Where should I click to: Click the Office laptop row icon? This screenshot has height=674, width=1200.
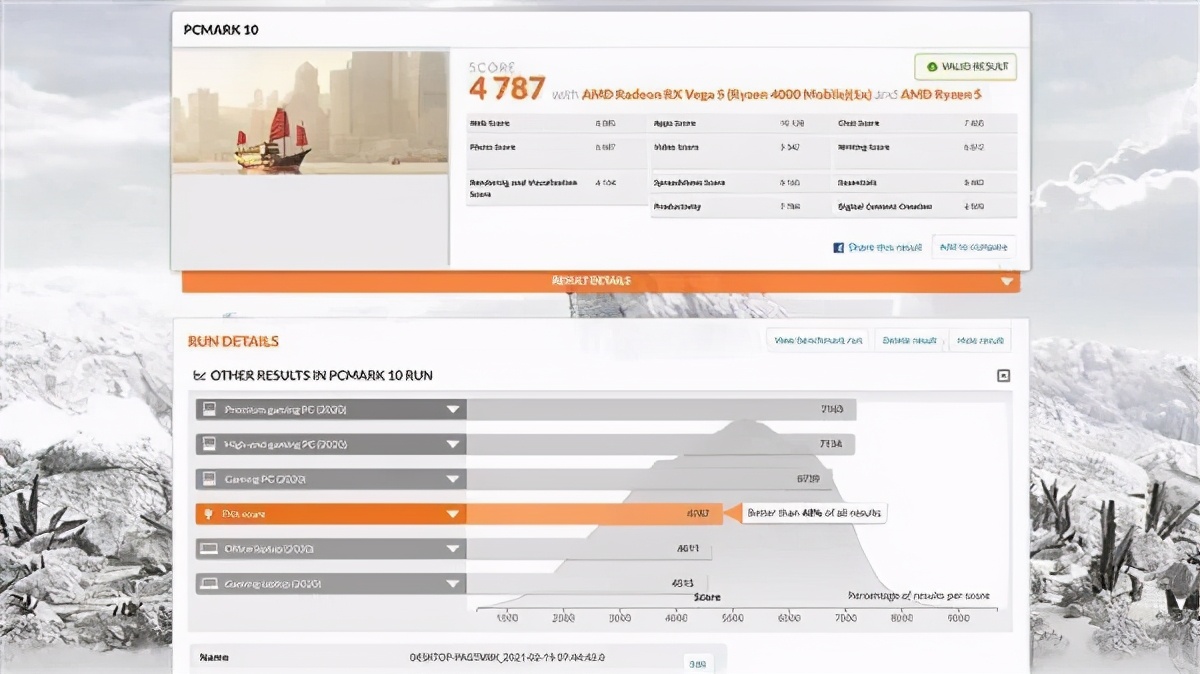[x=209, y=548]
